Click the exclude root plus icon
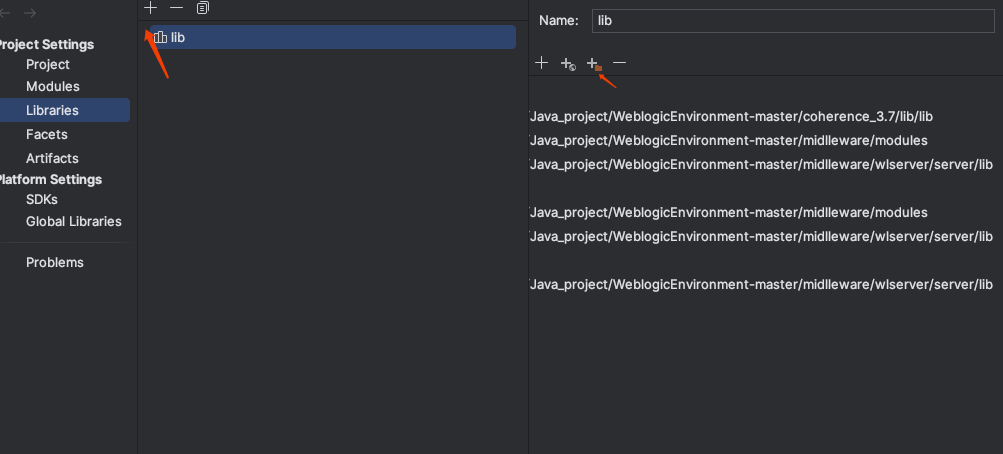Screen dimensions: 1003x454 pyautogui.click(x=593, y=64)
